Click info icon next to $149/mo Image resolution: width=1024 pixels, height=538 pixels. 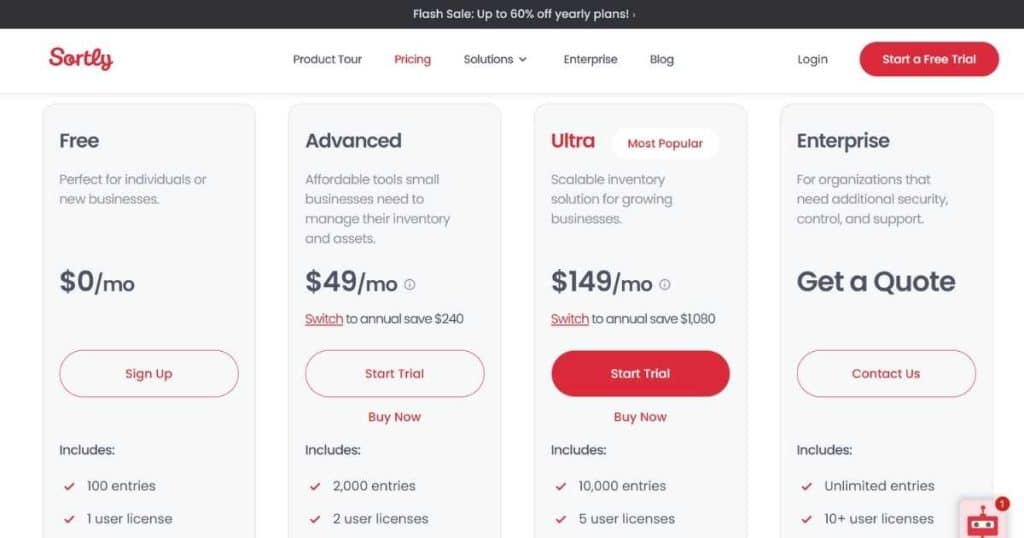[x=665, y=285]
